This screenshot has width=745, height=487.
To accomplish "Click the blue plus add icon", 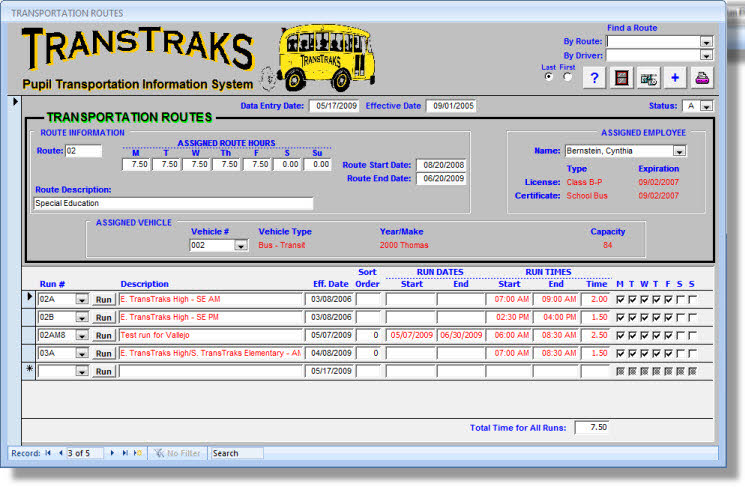I will click(x=676, y=79).
